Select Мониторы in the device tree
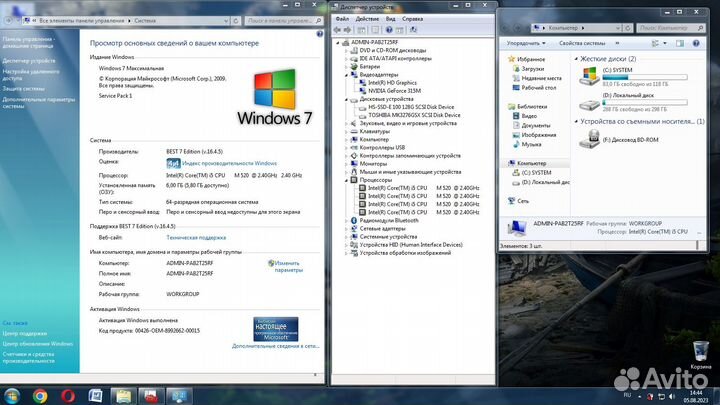Viewport: 720px width, 405px height. click(373, 164)
